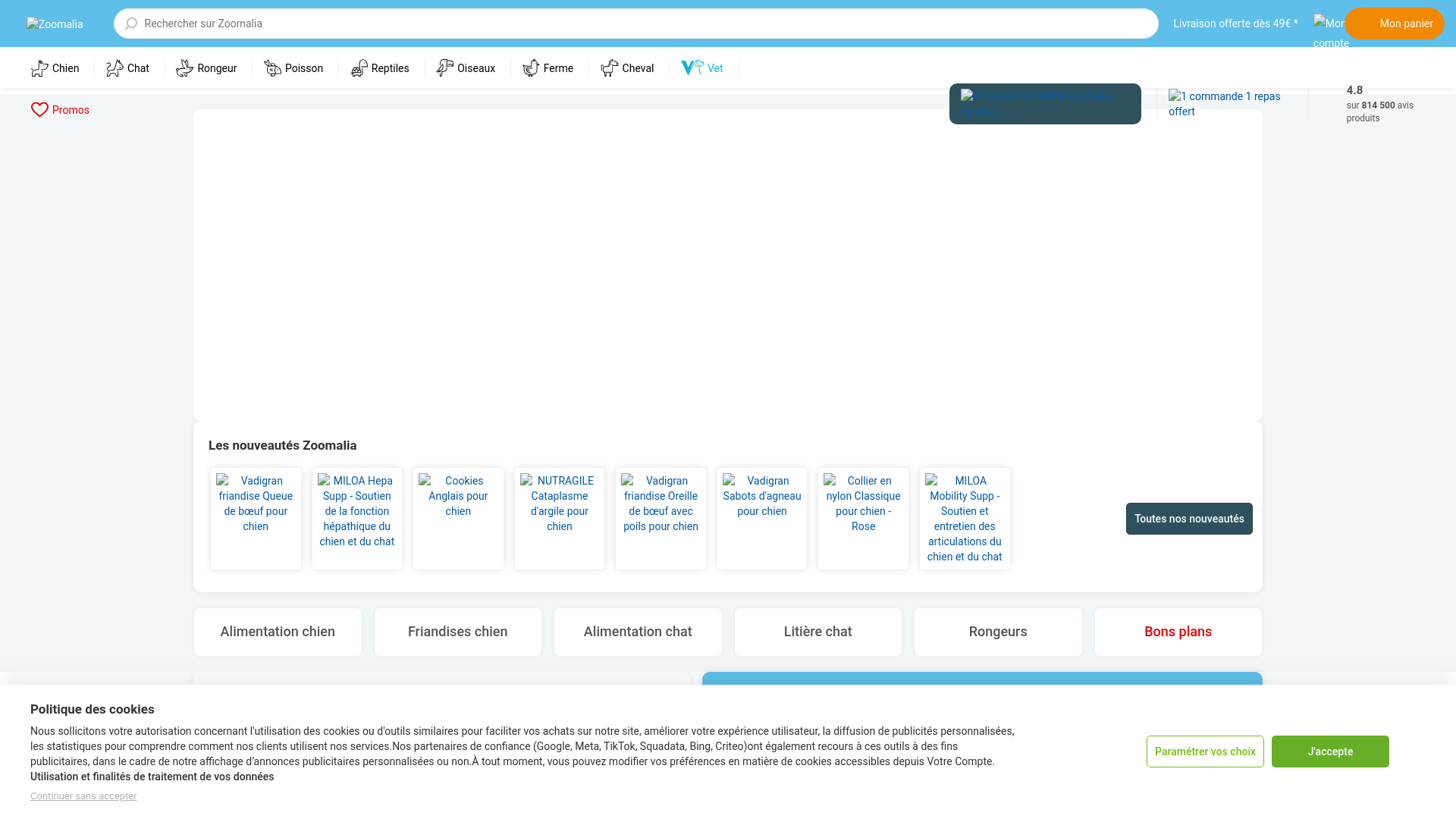1456x819 pixels.
Task: Select Alimentation chat tile
Action: pyautogui.click(x=638, y=632)
